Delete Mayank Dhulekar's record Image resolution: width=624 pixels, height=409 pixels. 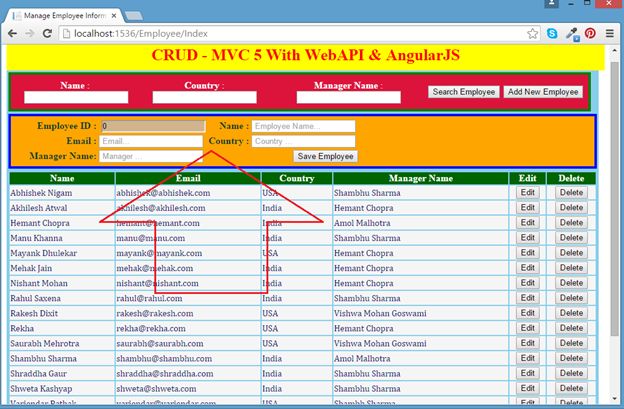point(571,253)
